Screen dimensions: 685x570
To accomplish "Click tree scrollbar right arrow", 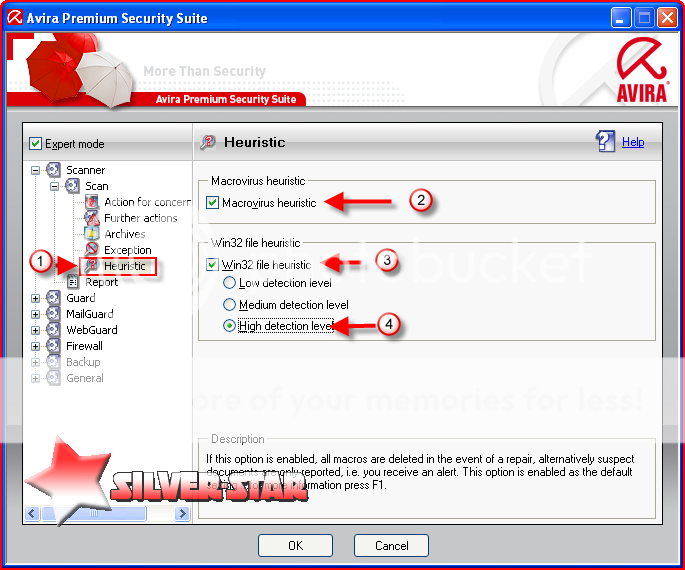I will tap(183, 513).
